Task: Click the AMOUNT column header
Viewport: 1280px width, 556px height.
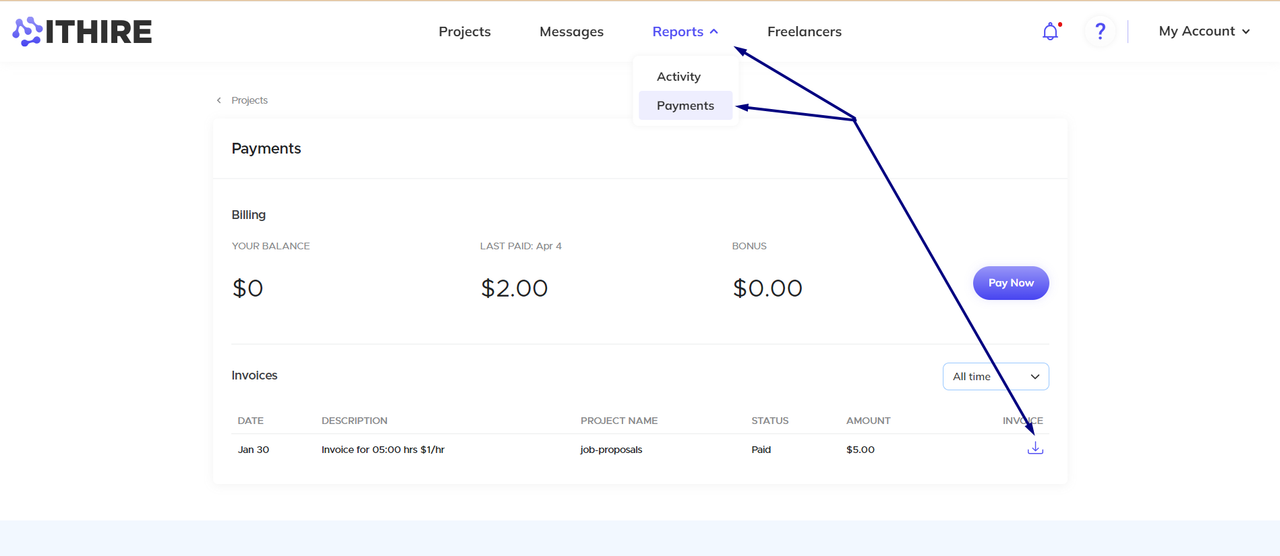Action: point(868,421)
